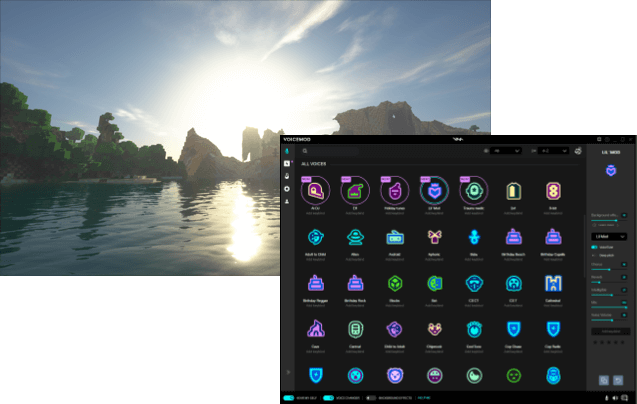Open the Voicebox microphone sidebar icon
Viewport: 637px width, 404px height.
pos(287,151)
